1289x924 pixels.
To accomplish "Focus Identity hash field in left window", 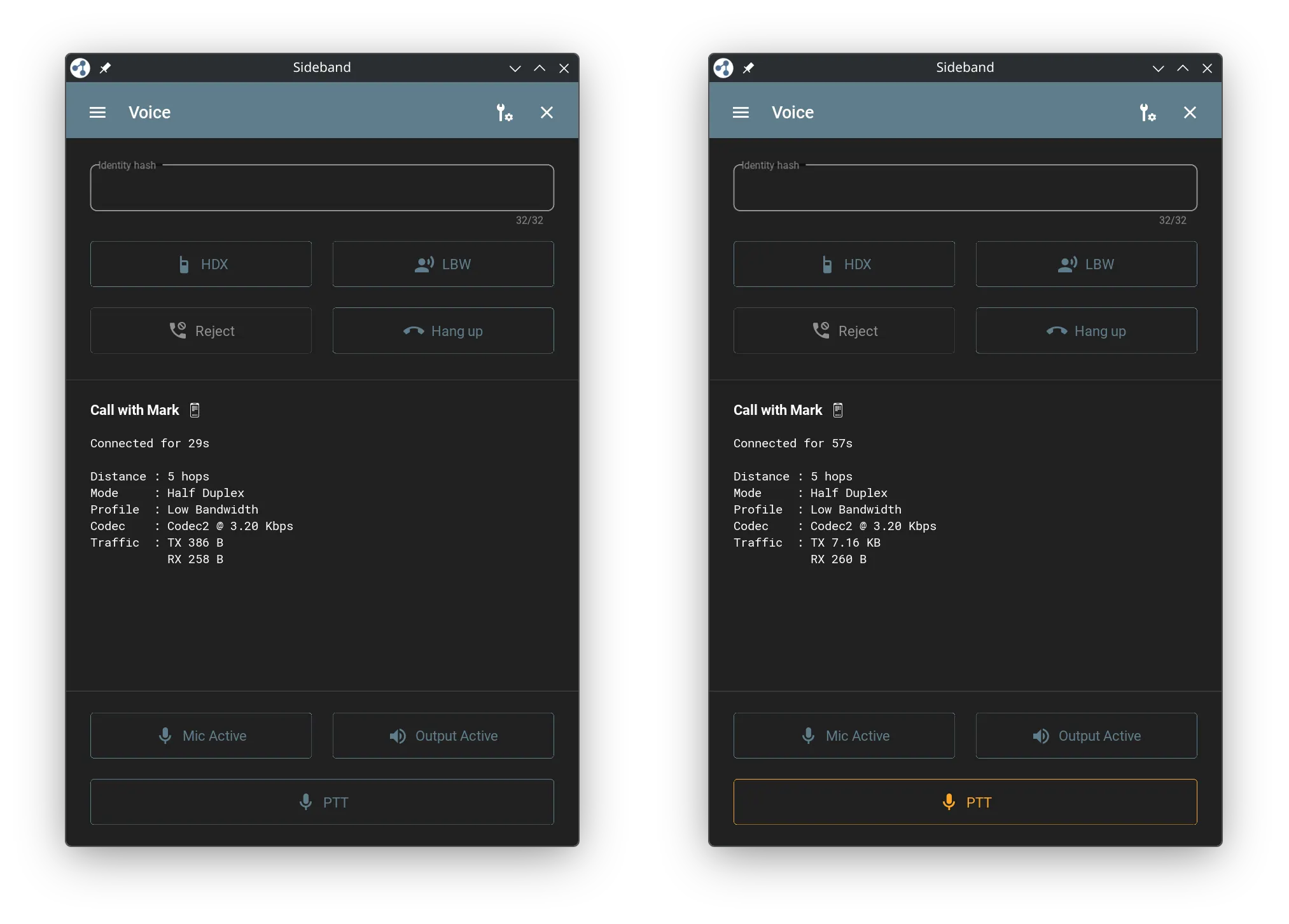I will pyautogui.click(x=322, y=188).
